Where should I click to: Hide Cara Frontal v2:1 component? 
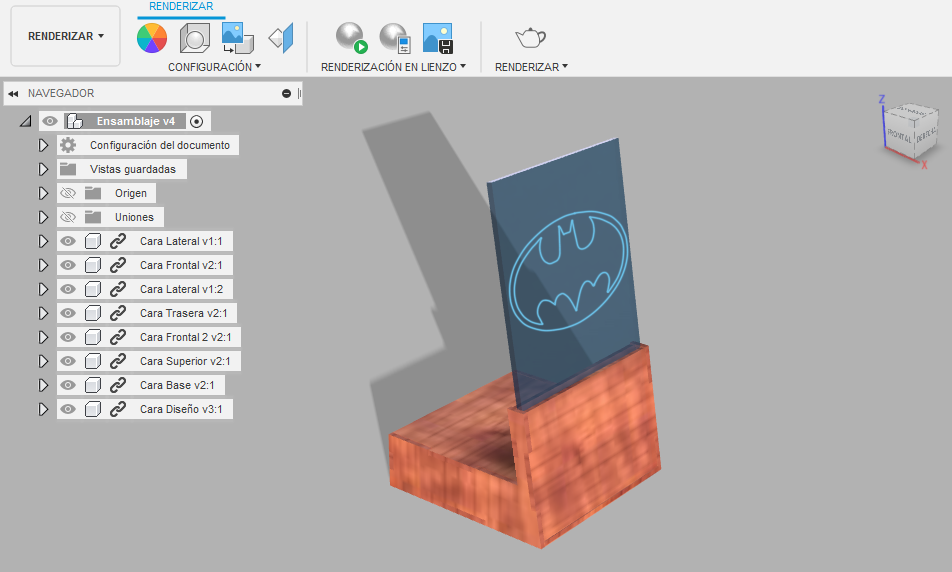click(68, 265)
